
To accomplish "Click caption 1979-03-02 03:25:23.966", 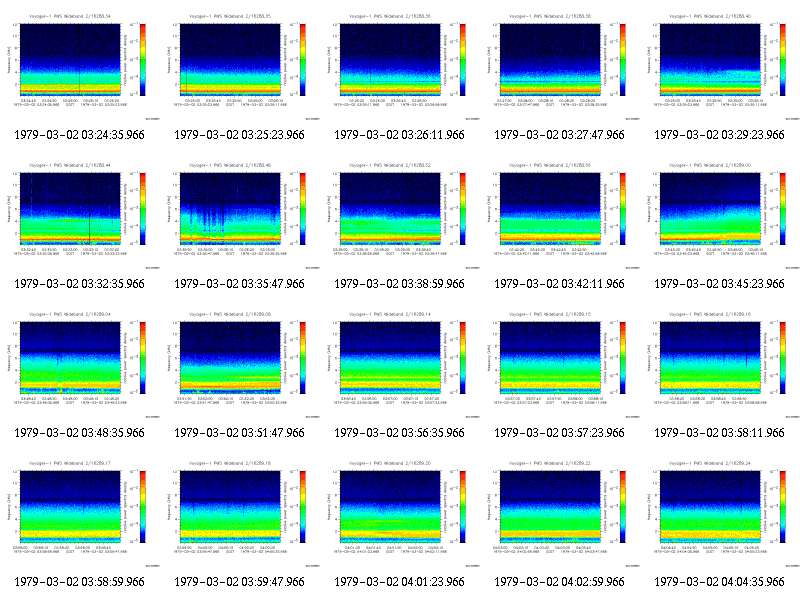I will click(239, 135).
